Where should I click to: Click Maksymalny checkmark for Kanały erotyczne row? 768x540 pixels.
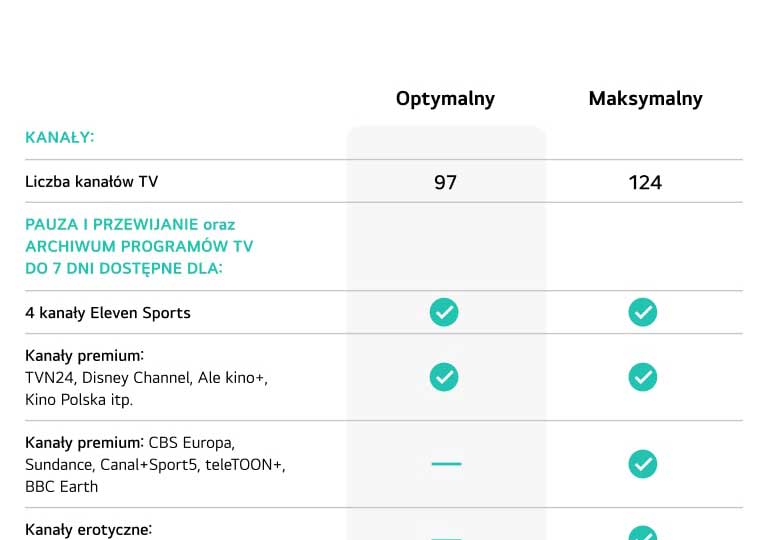[643, 533]
